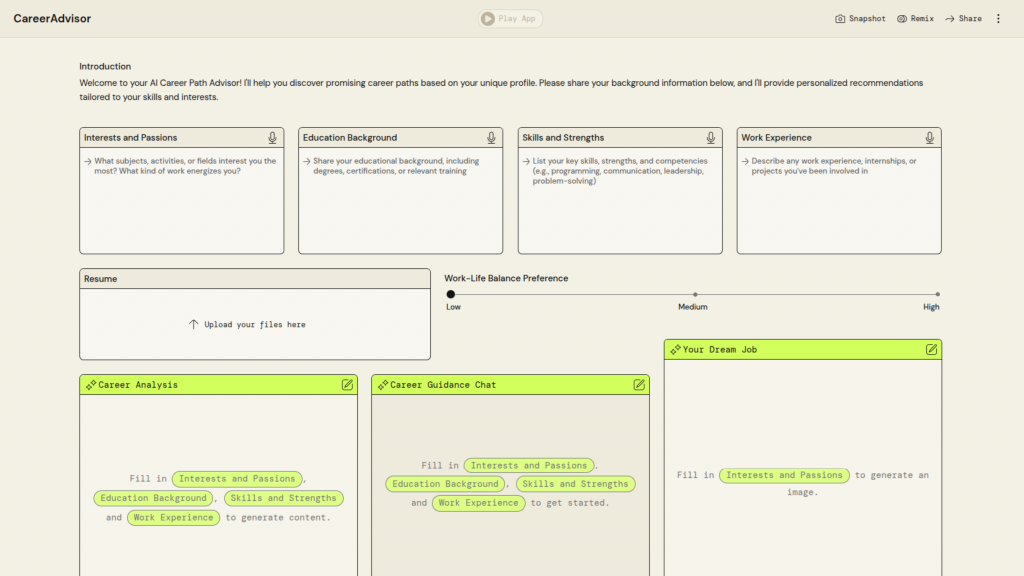Share the CareerAdvisor app
Viewport: 1024px width, 576px height.
tap(963, 19)
